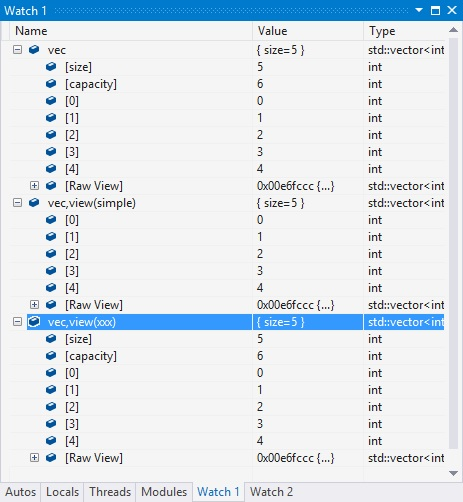Switch to the Watch 2 tab

271,492
